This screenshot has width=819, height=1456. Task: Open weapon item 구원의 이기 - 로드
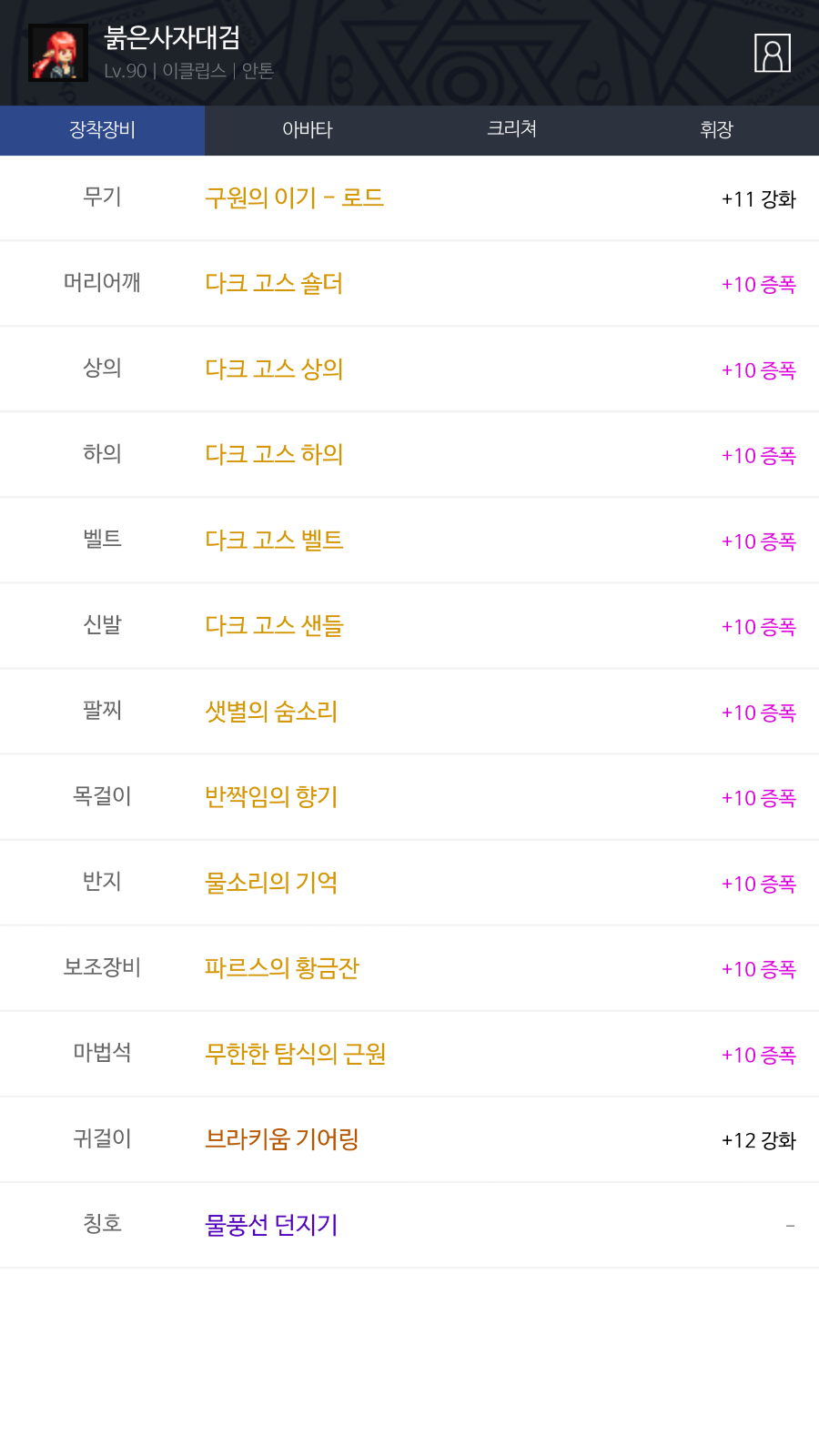pyautogui.click(x=294, y=198)
